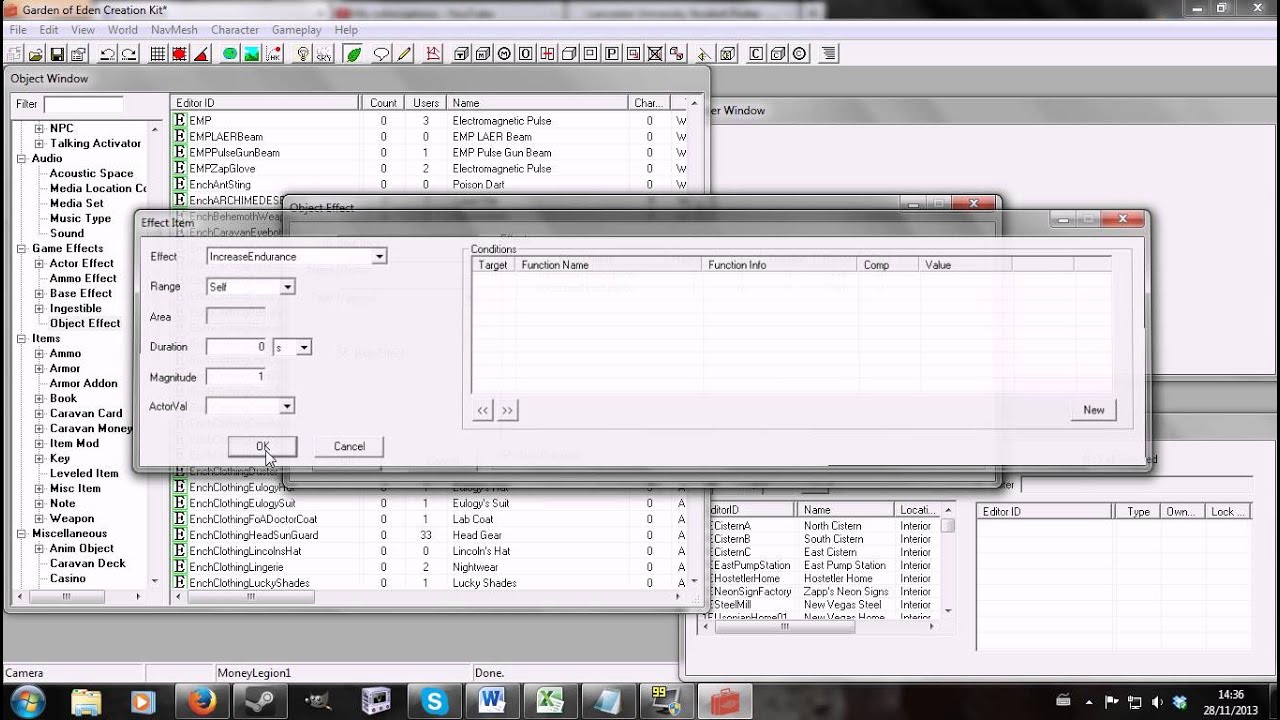Collapse the Game Effects tree node
Image resolution: width=1280 pixels, height=720 pixels.
(x=21, y=248)
